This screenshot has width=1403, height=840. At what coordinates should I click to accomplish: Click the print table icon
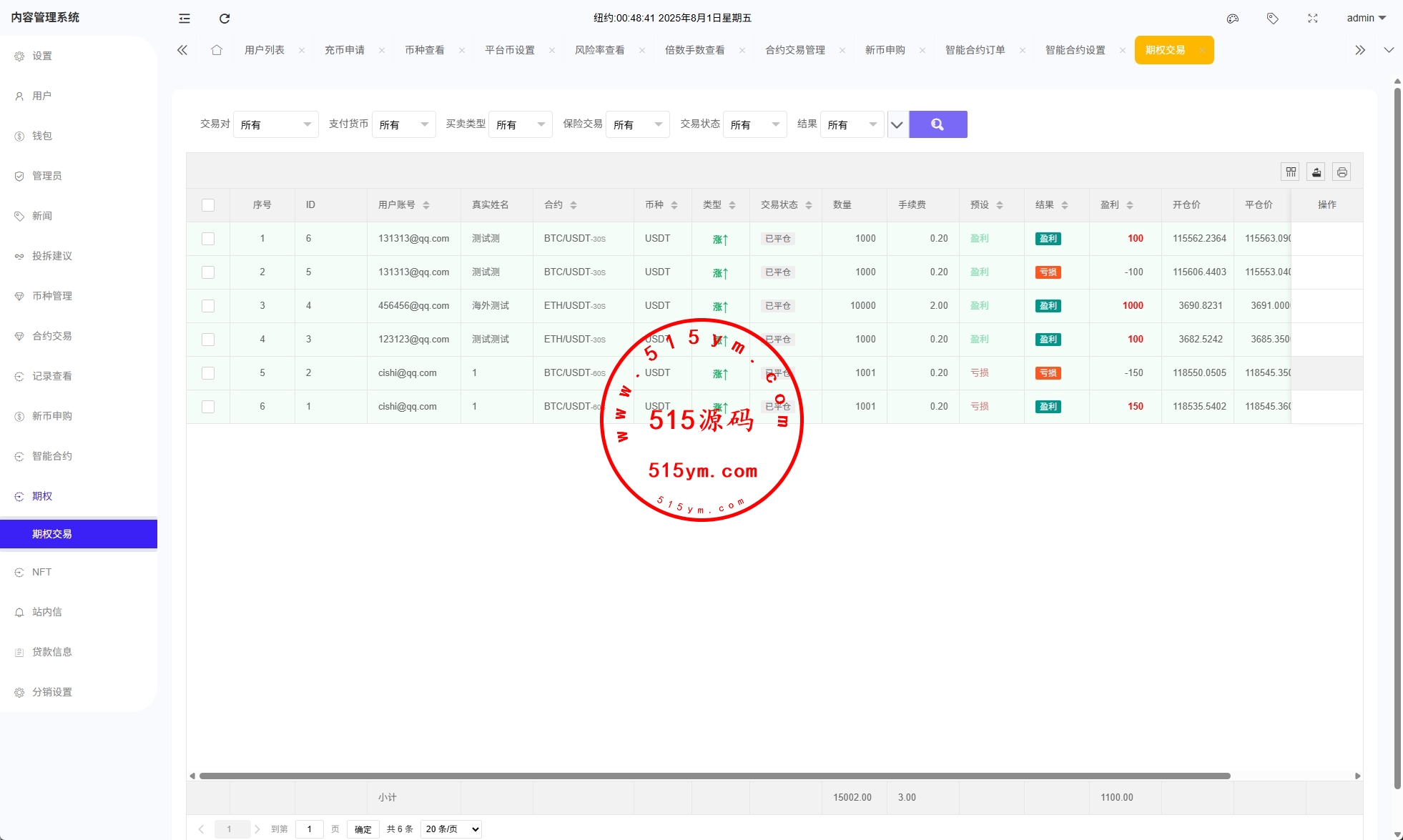(x=1342, y=172)
